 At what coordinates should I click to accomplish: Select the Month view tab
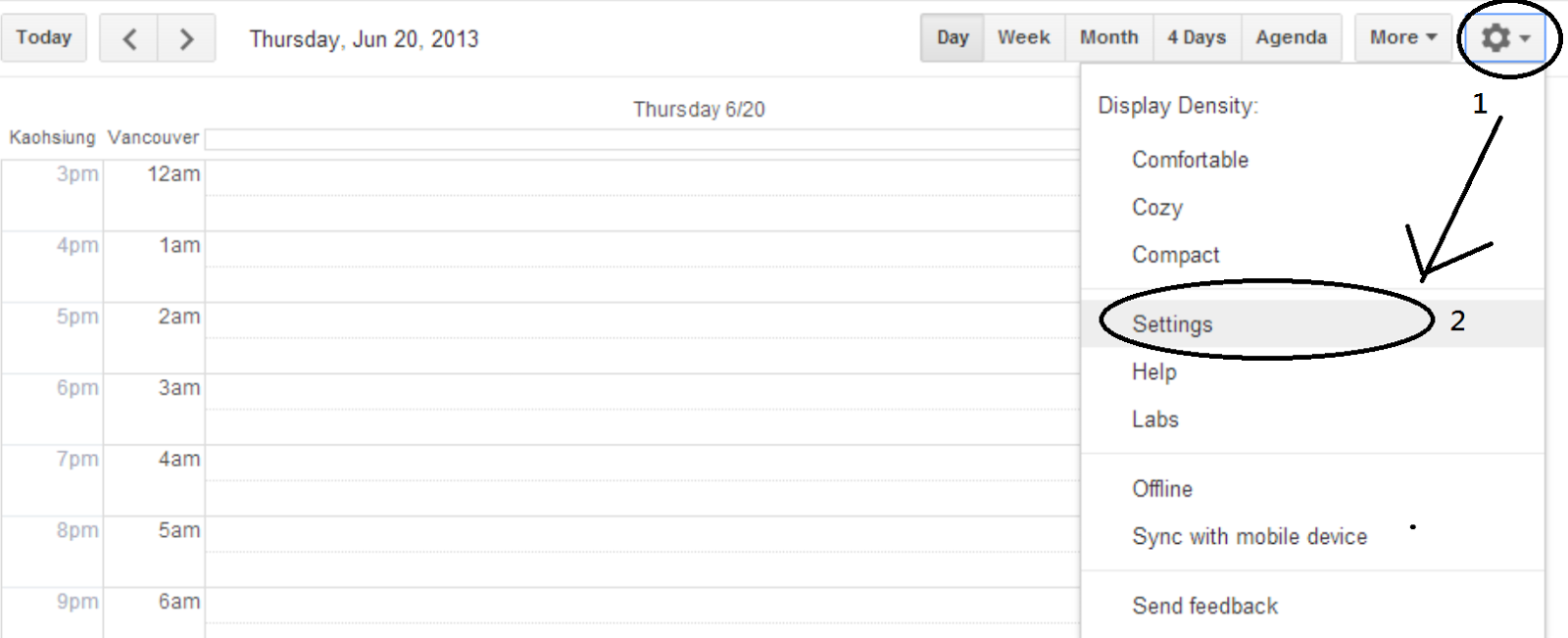pyautogui.click(x=1108, y=36)
